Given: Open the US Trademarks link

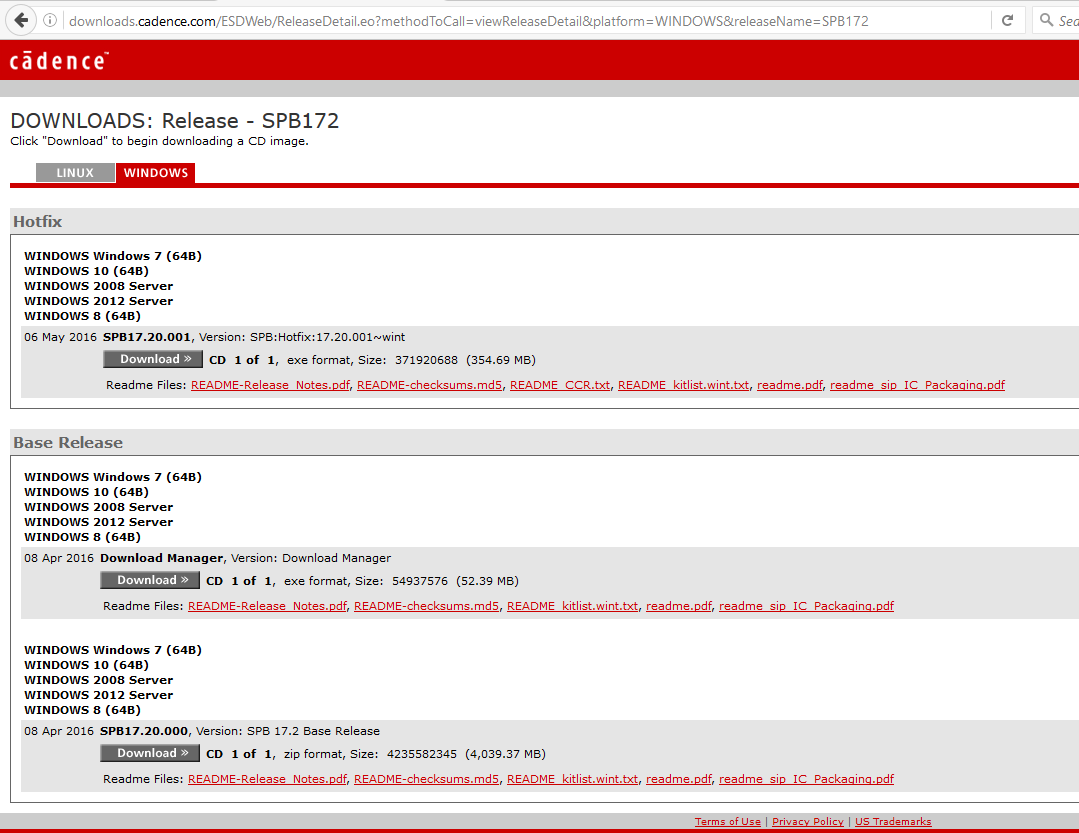Looking at the screenshot, I should click(893, 821).
